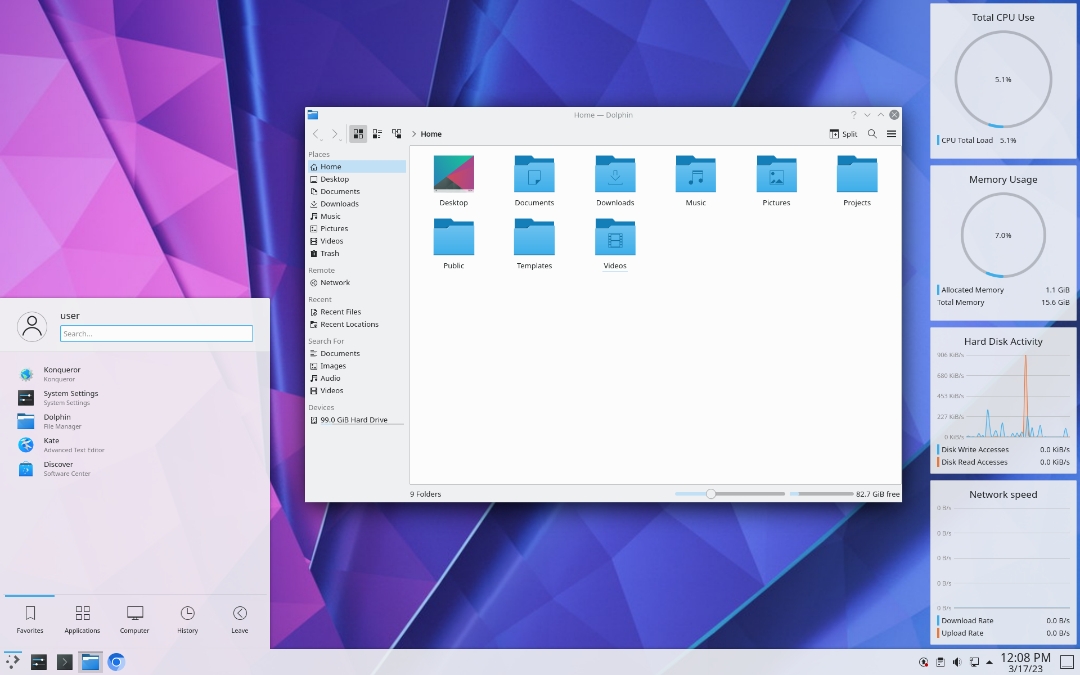Launch Konqueror from the favorites list
This screenshot has height=675, width=1080.
tap(61, 374)
